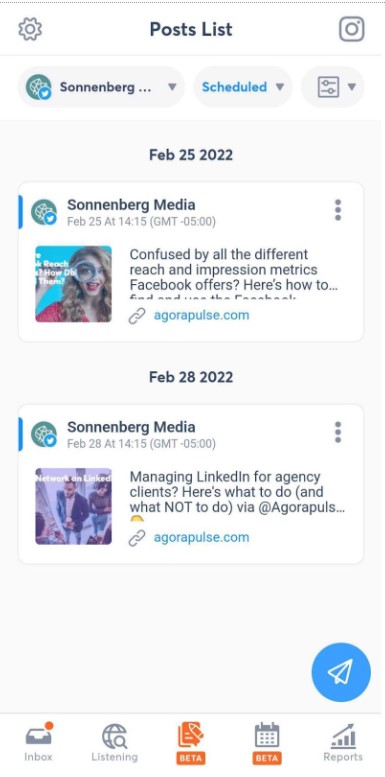Tap the Instagram icon in the header
The height and width of the screenshot is (777, 385).
coord(352,29)
